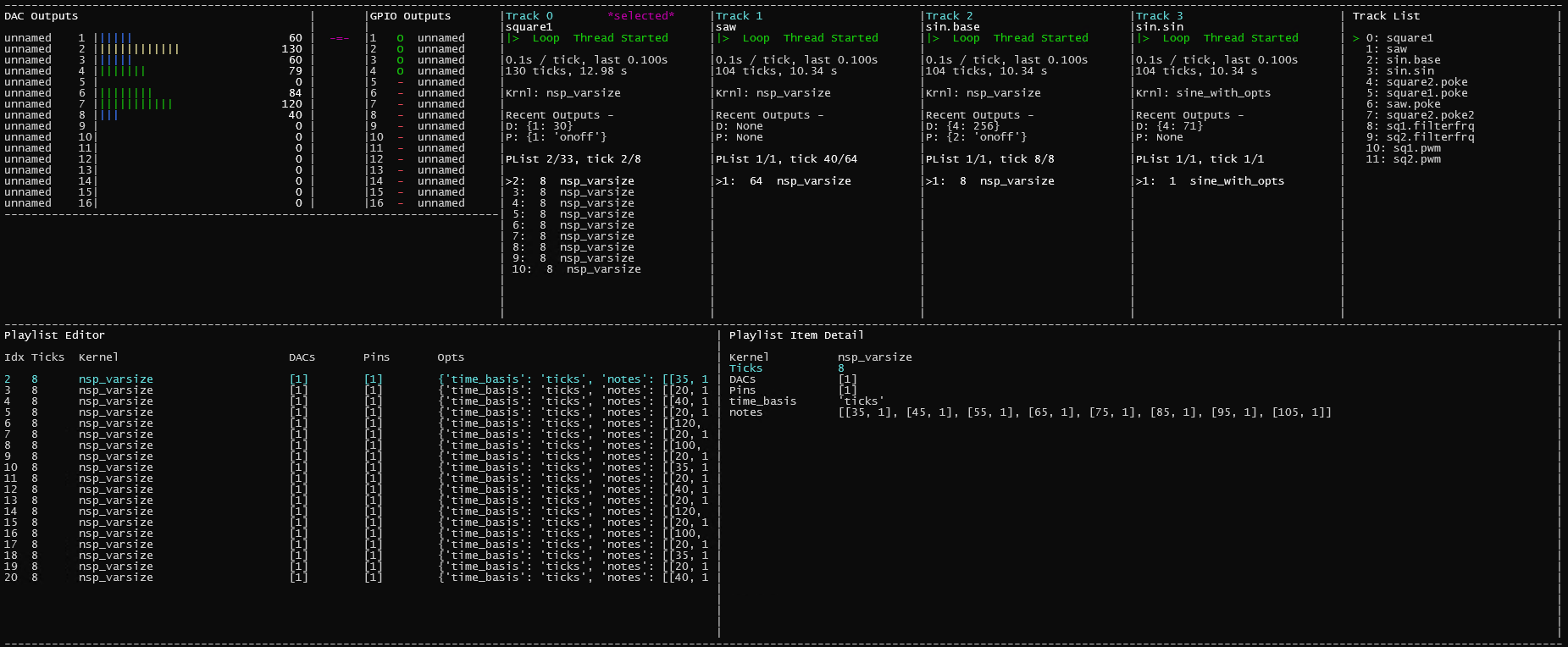Image resolution: width=1568 pixels, height=647 pixels.
Task: Click Loop in the saw track
Action: [756, 38]
